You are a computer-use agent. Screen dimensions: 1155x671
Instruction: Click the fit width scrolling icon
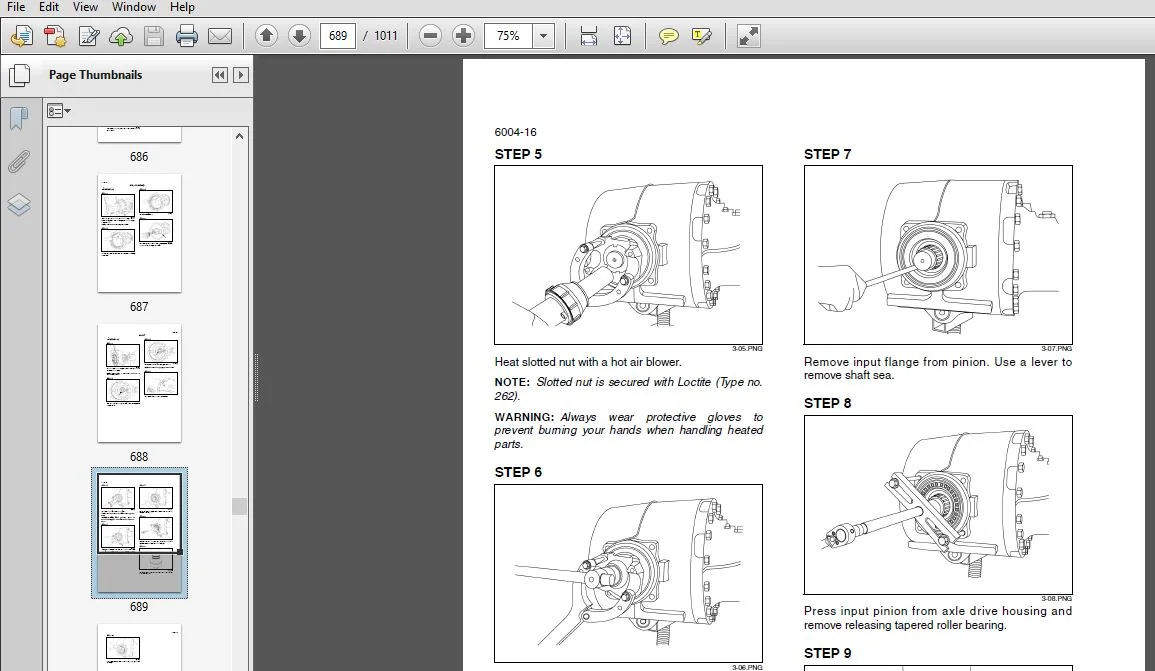click(x=589, y=35)
